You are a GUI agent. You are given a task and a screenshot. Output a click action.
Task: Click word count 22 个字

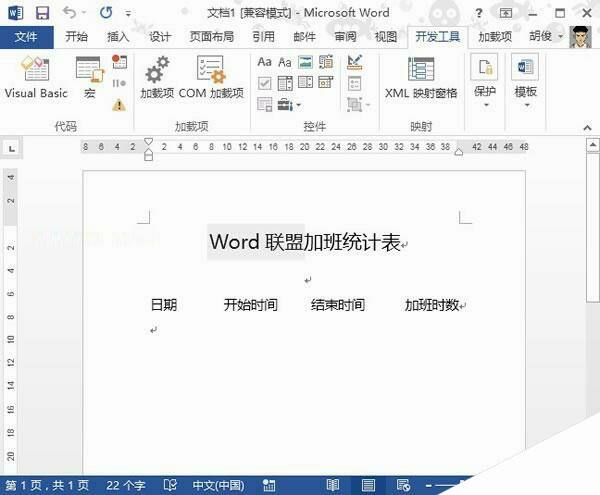click(x=126, y=486)
